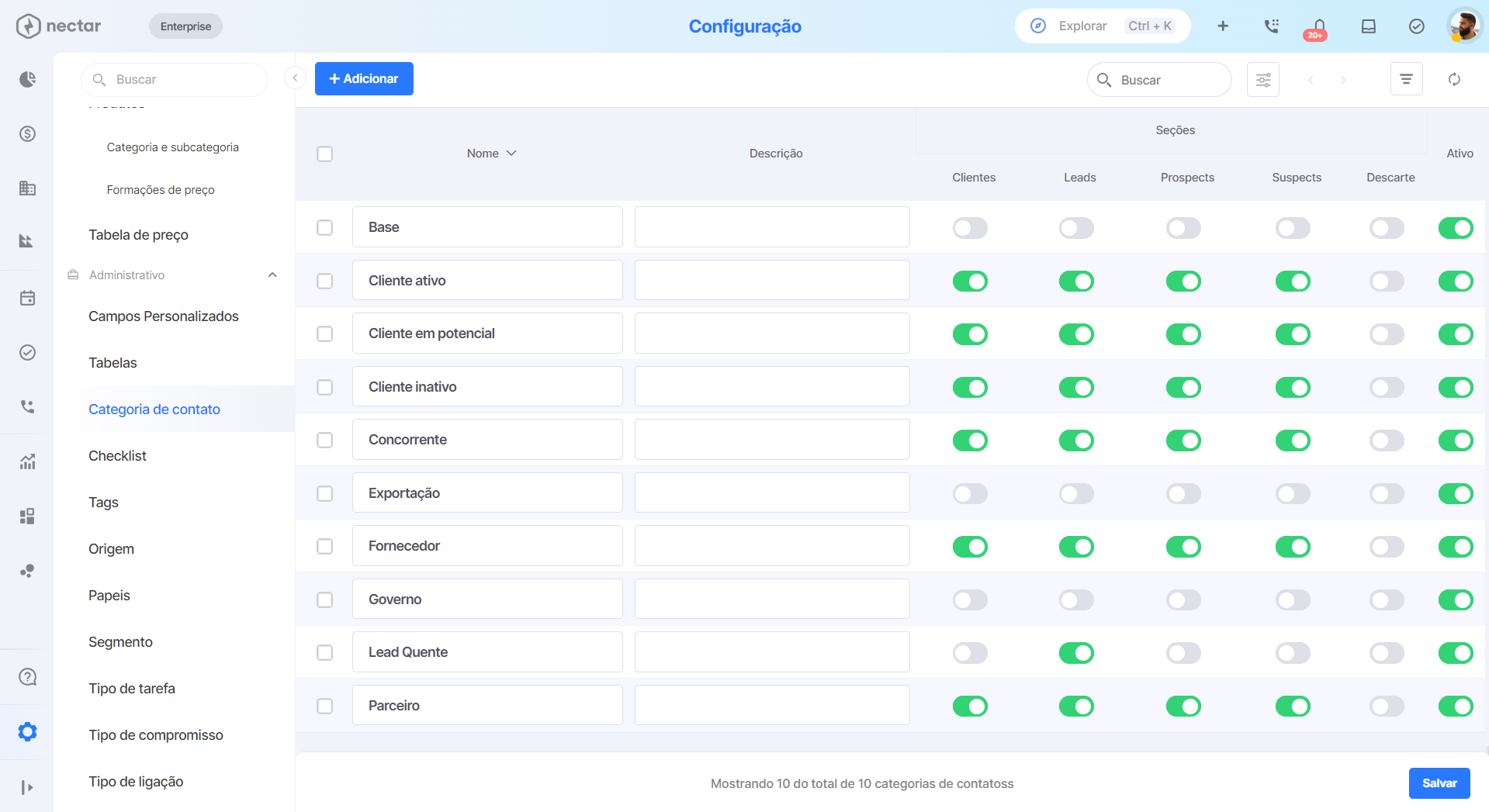Edit the description field for Cliente inativo
The image size is (1489, 812).
(x=772, y=387)
